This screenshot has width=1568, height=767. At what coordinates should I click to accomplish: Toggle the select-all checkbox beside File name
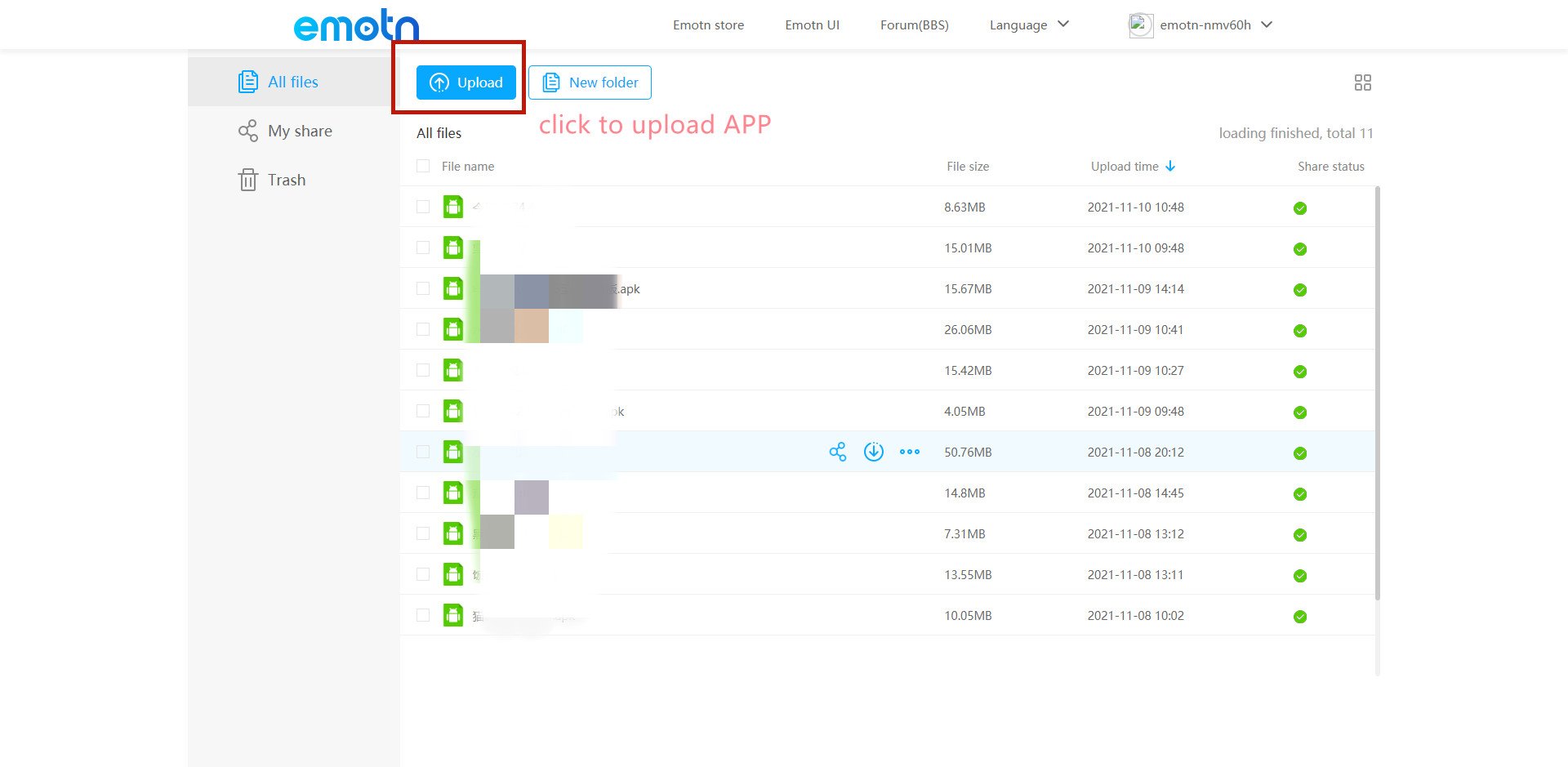tap(423, 166)
